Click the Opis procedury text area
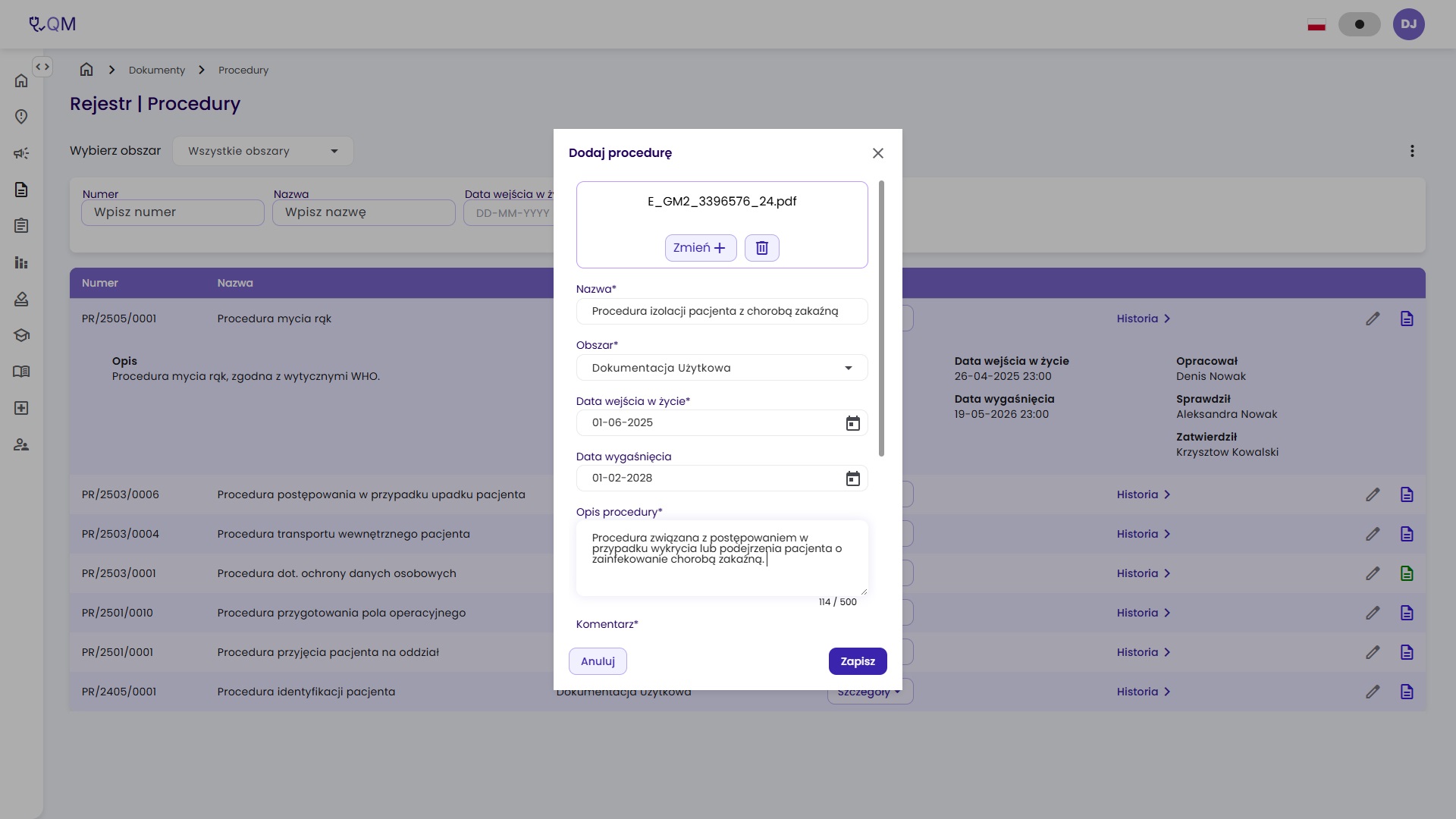Screen dimensions: 1456x819 [722, 557]
